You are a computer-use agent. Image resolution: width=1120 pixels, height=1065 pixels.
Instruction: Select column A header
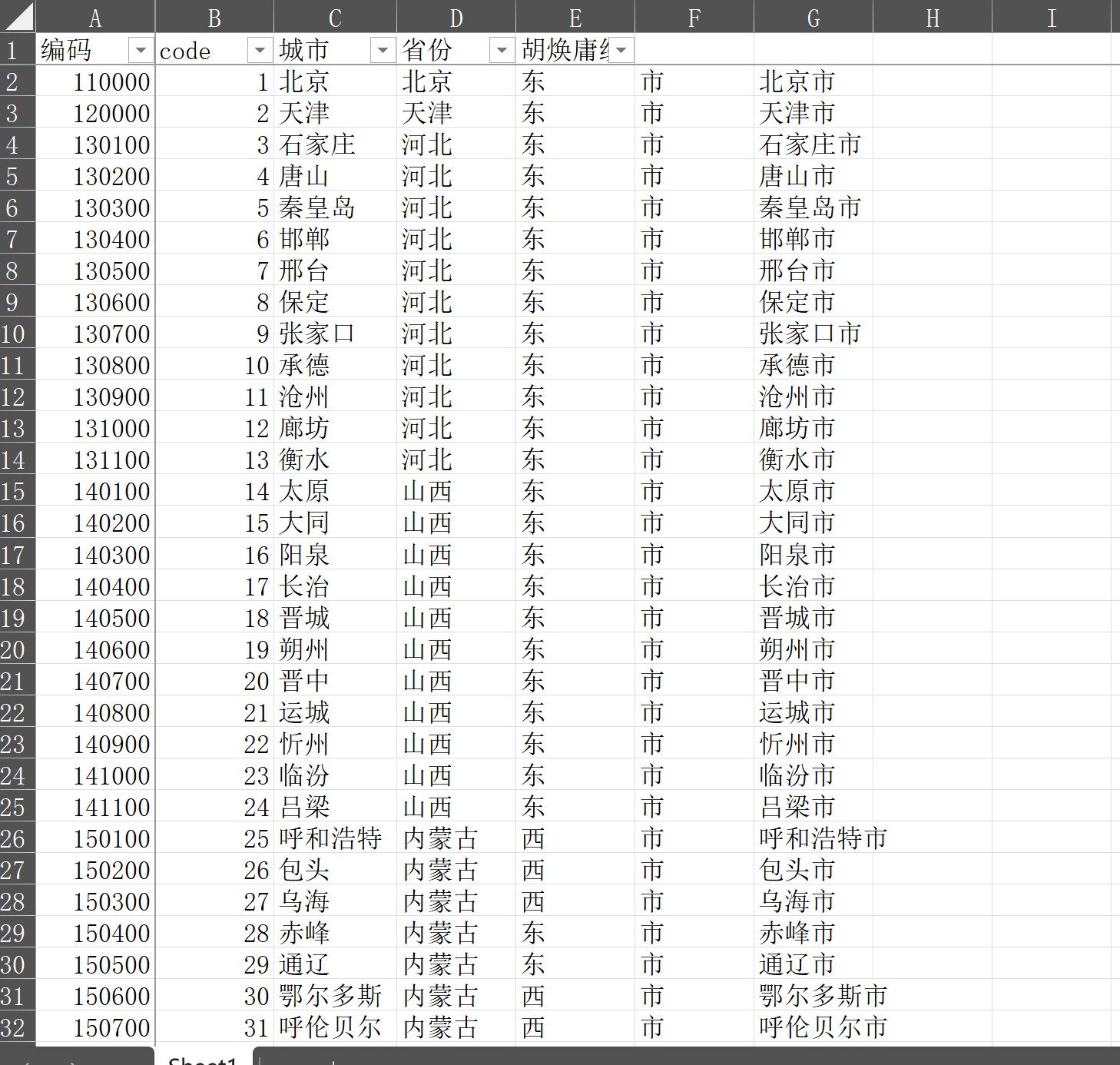click(x=95, y=16)
